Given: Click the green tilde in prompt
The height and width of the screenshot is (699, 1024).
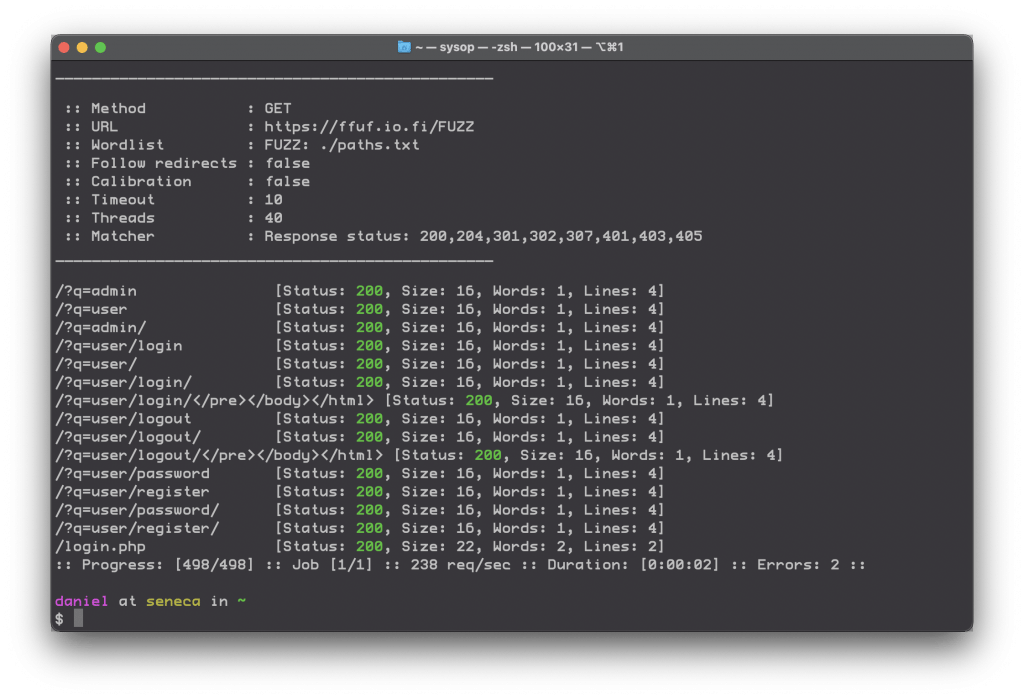Looking at the screenshot, I should pyautogui.click(x=242, y=602).
